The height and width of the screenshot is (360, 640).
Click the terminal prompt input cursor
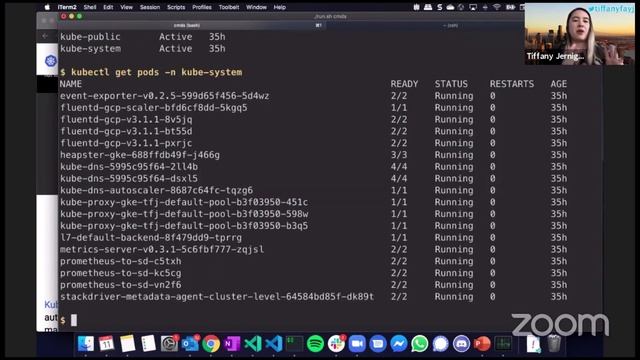pos(74,320)
